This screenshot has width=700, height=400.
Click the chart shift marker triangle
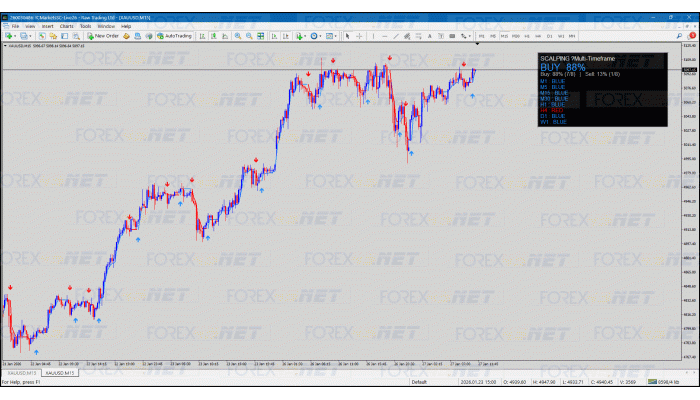(477, 45)
